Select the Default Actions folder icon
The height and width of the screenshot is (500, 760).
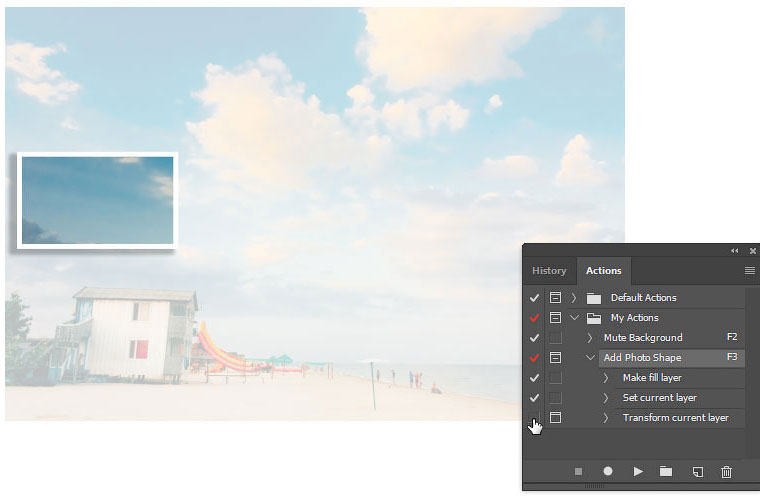point(594,298)
